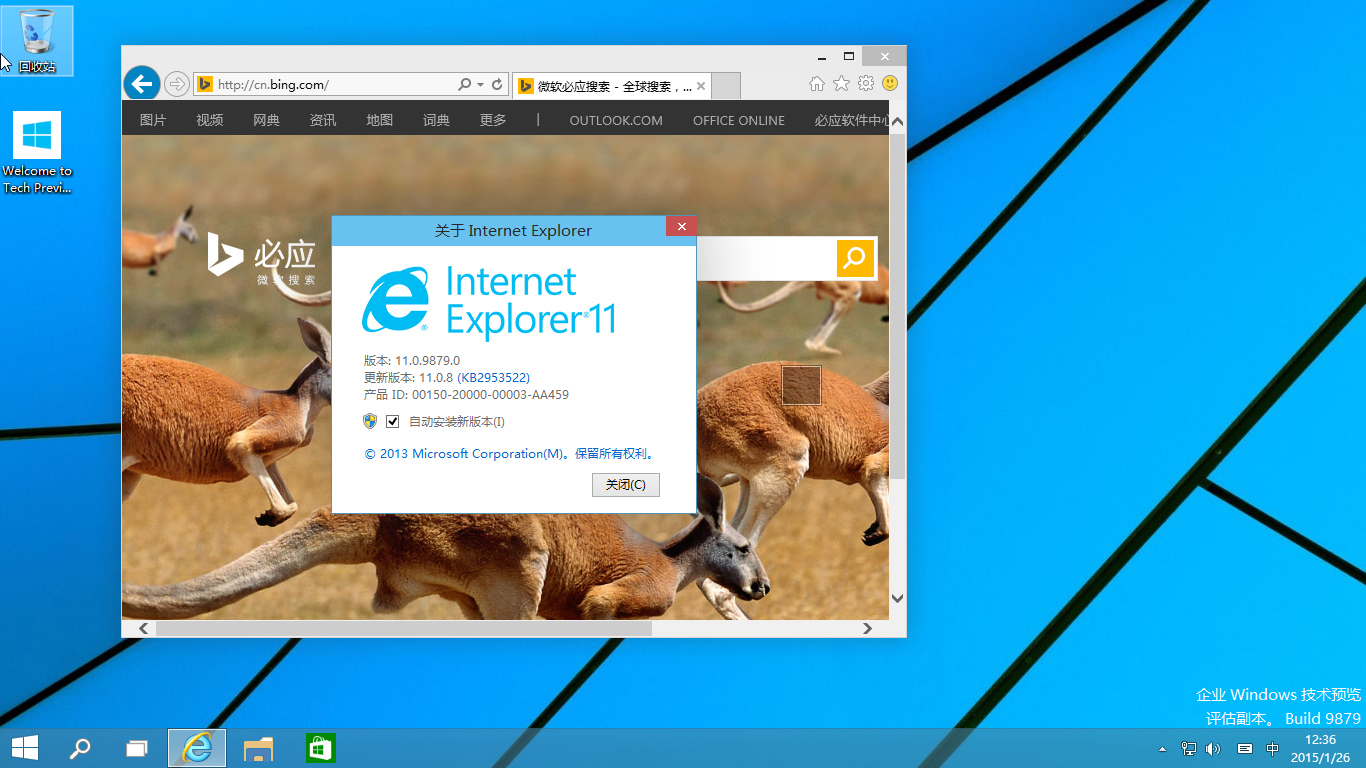Click the notifications tray icon
The image size is (1366, 768).
(x=1245, y=748)
